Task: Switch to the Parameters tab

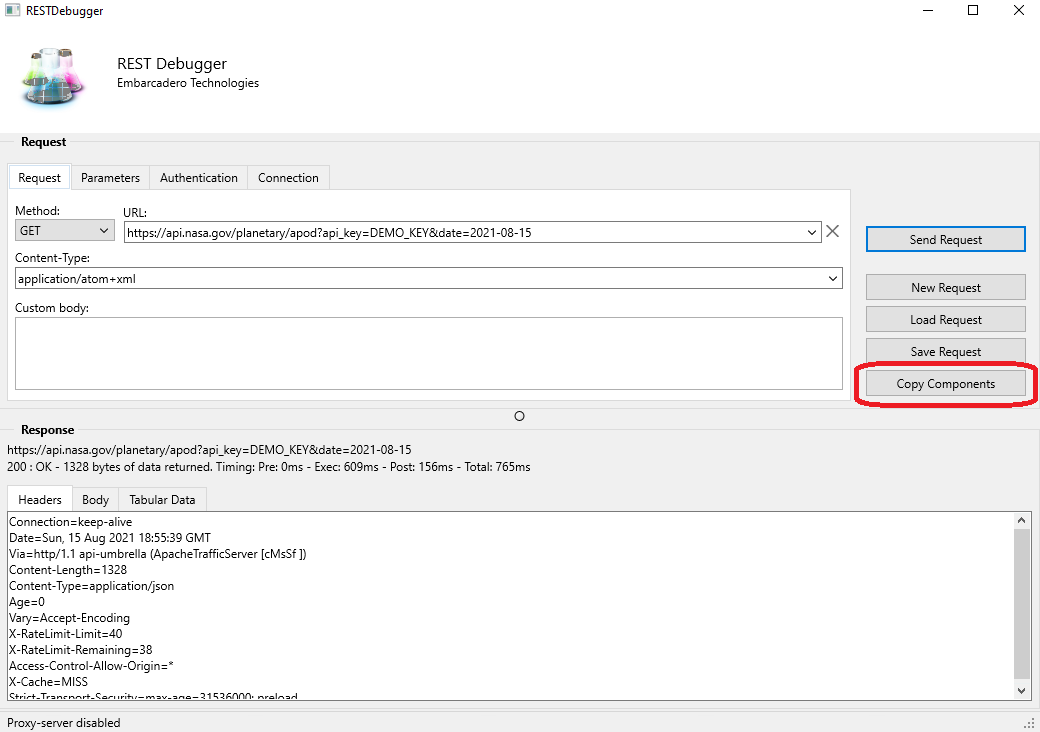Action: pyautogui.click(x=110, y=177)
